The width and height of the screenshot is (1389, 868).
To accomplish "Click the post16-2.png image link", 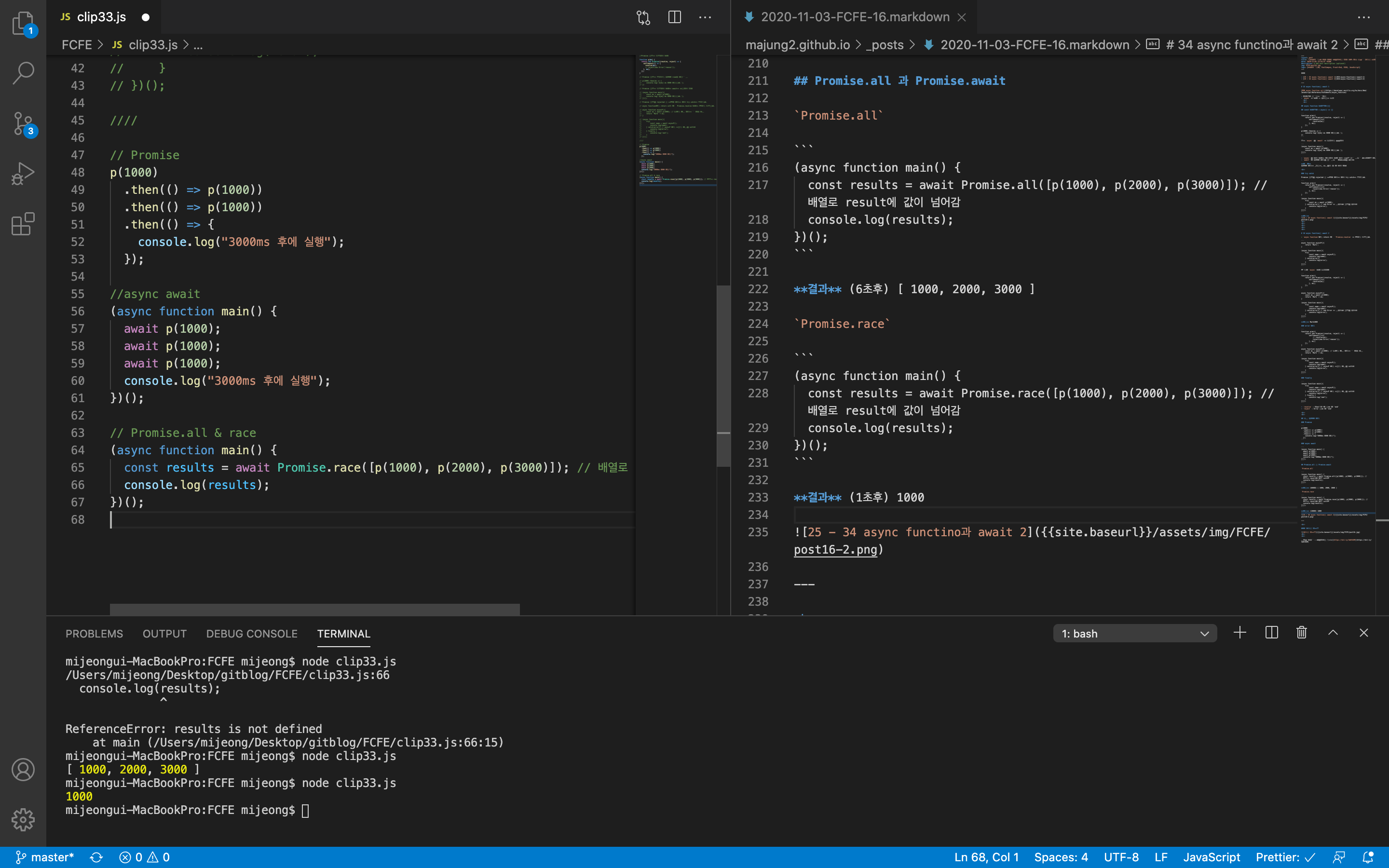I will point(835,549).
